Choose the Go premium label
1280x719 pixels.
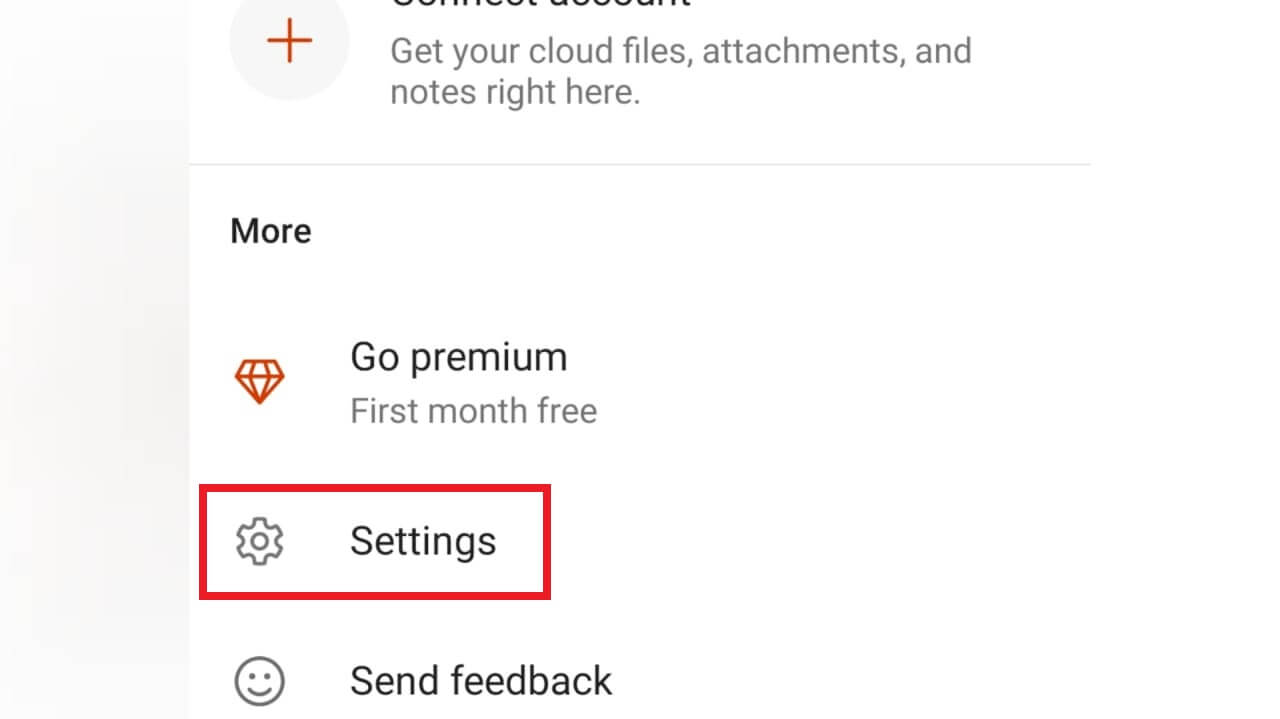(459, 357)
